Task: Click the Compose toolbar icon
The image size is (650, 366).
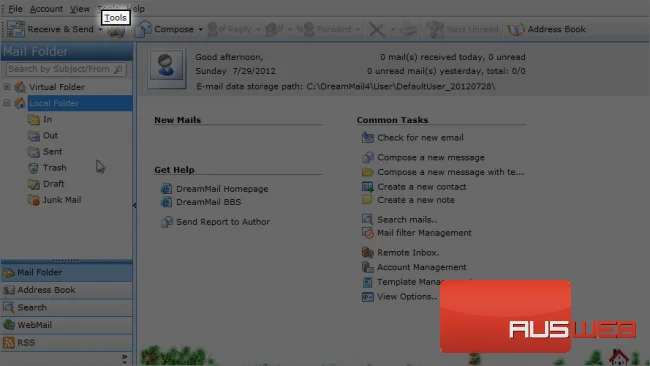Action: [x=143, y=29]
